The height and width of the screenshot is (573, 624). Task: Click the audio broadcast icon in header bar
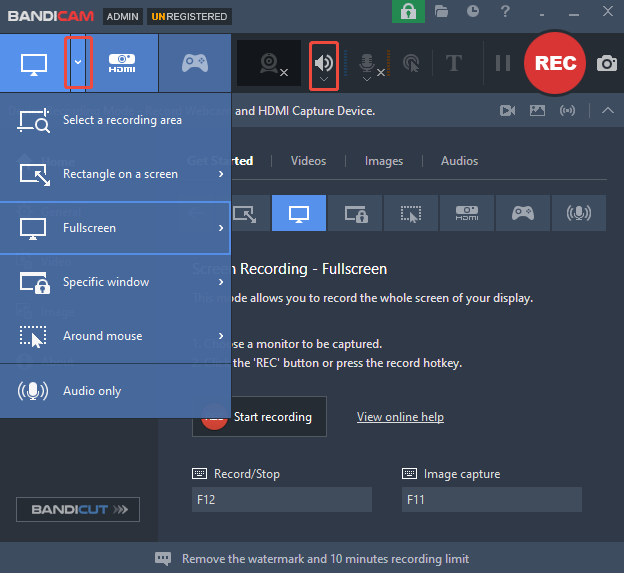pyautogui.click(x=567, y=111)
